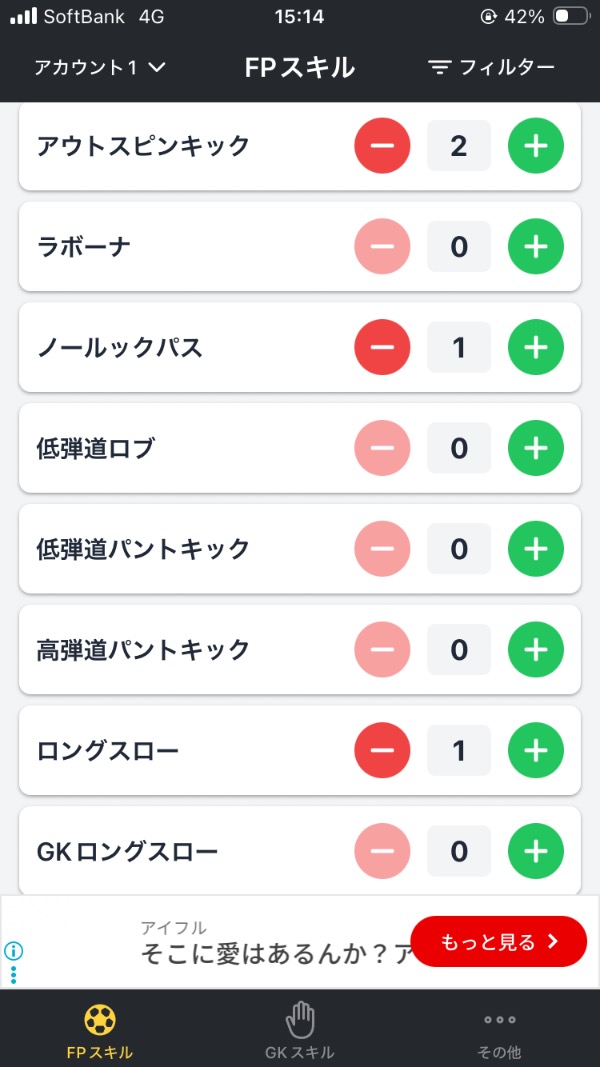This screenshot has width=600, height=1067.
Task: Open the フィルター filter menu
Action: (491, 67)
